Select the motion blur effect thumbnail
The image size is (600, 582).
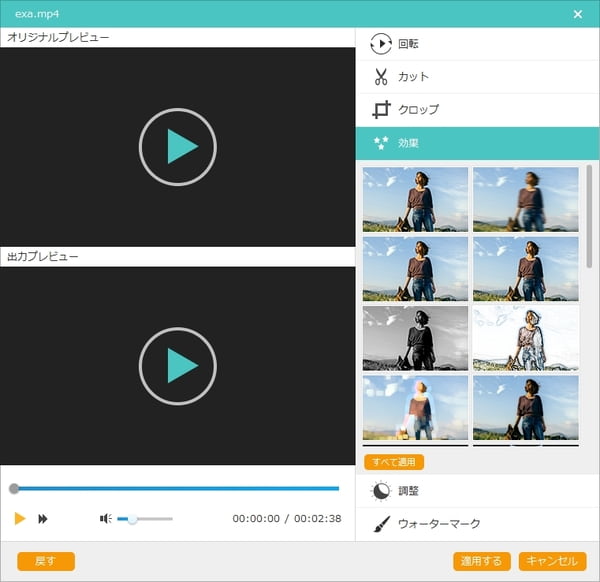pos(525,199)
